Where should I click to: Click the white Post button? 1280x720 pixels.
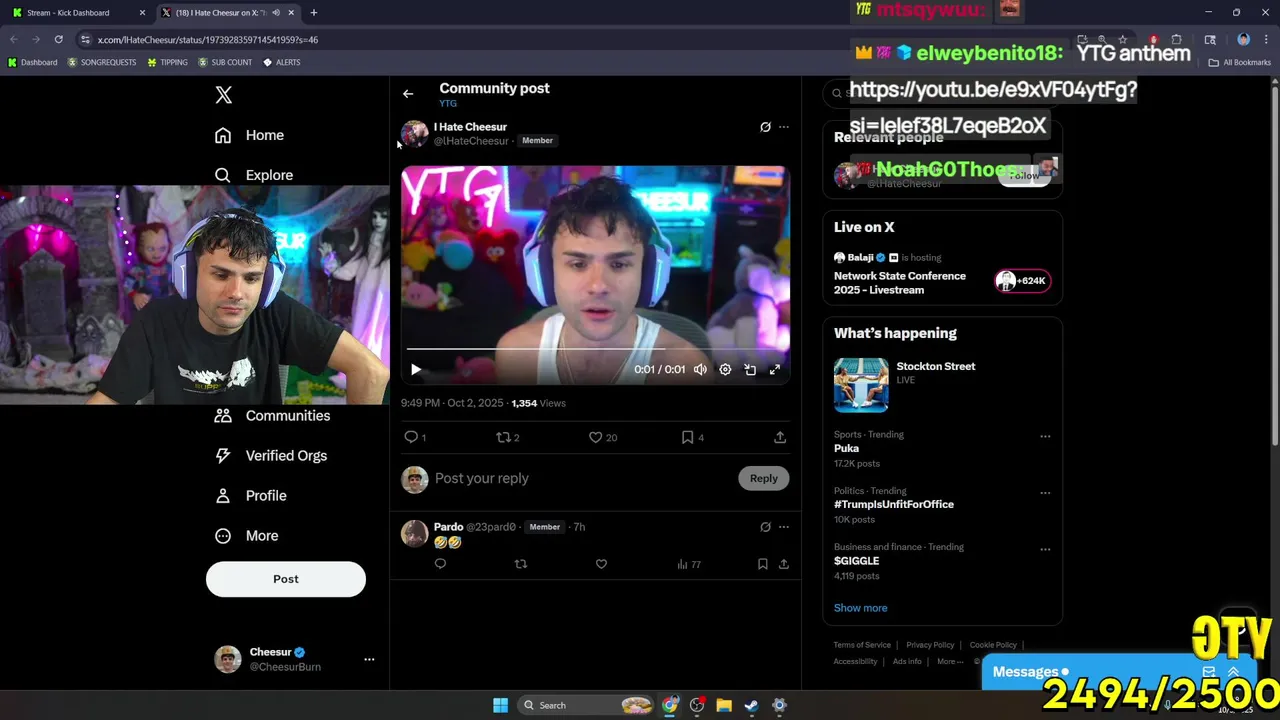pos(286,579)
